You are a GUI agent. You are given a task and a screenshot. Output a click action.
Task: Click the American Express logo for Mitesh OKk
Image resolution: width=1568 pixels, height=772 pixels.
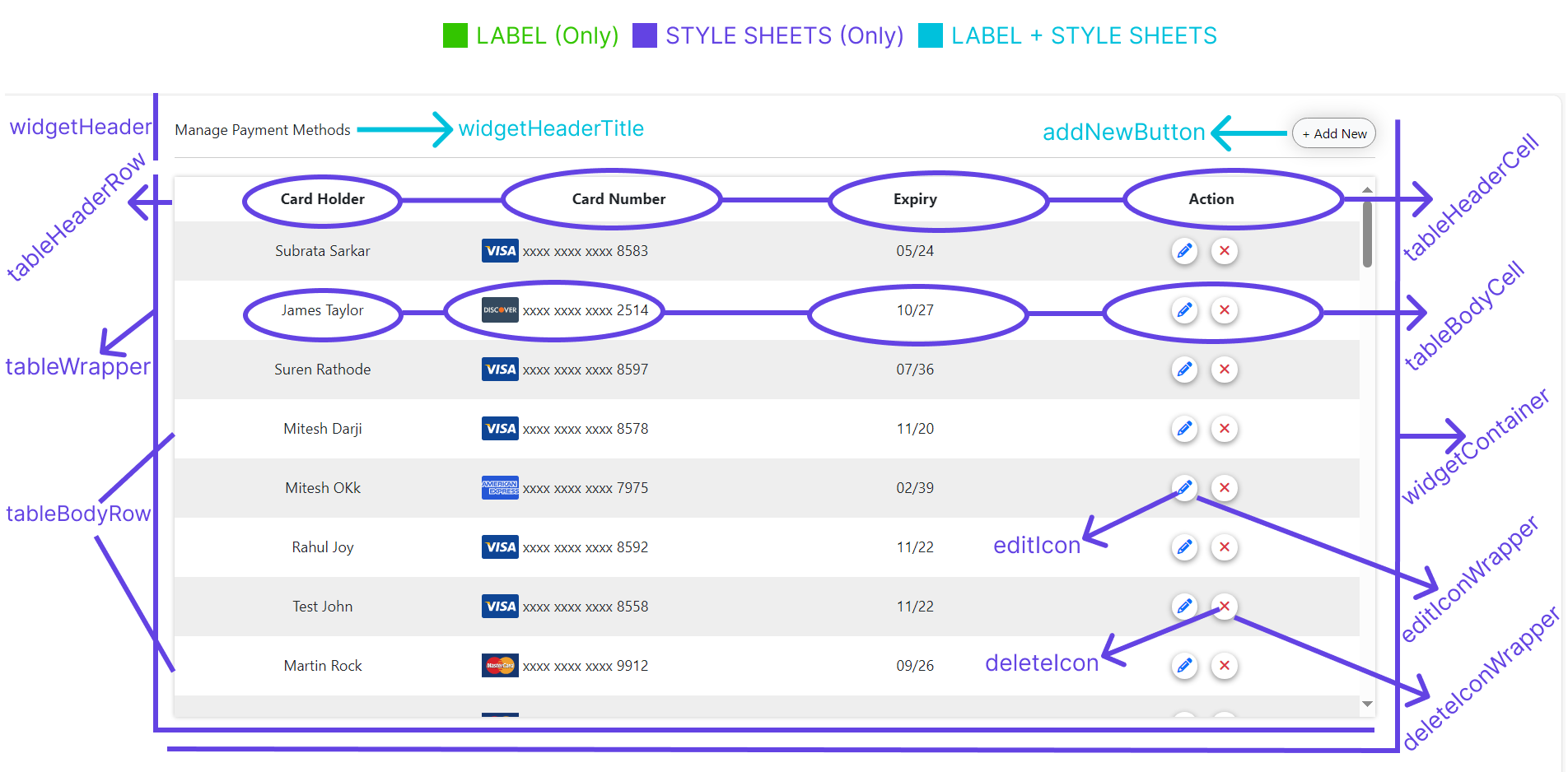pos(500,488)
